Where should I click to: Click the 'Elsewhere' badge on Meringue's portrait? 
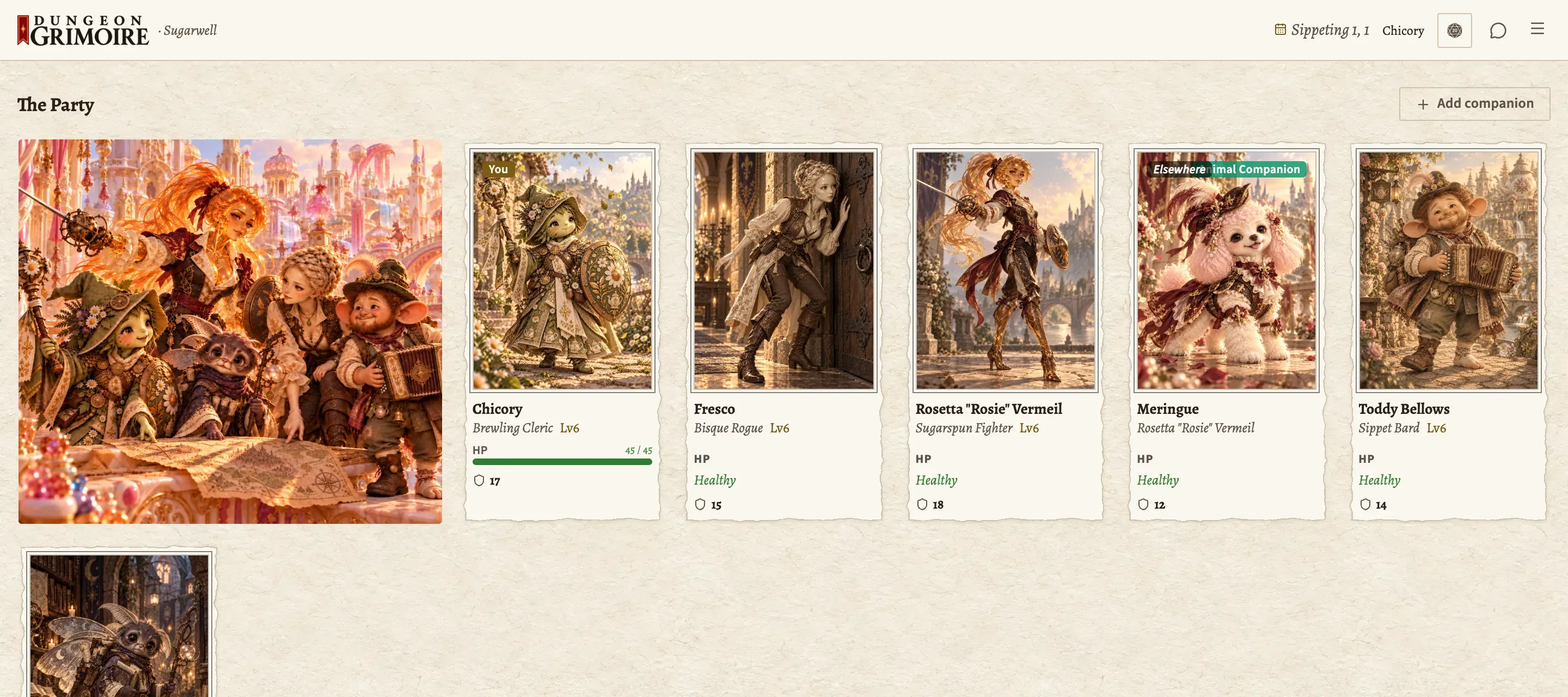point(1178,169)
